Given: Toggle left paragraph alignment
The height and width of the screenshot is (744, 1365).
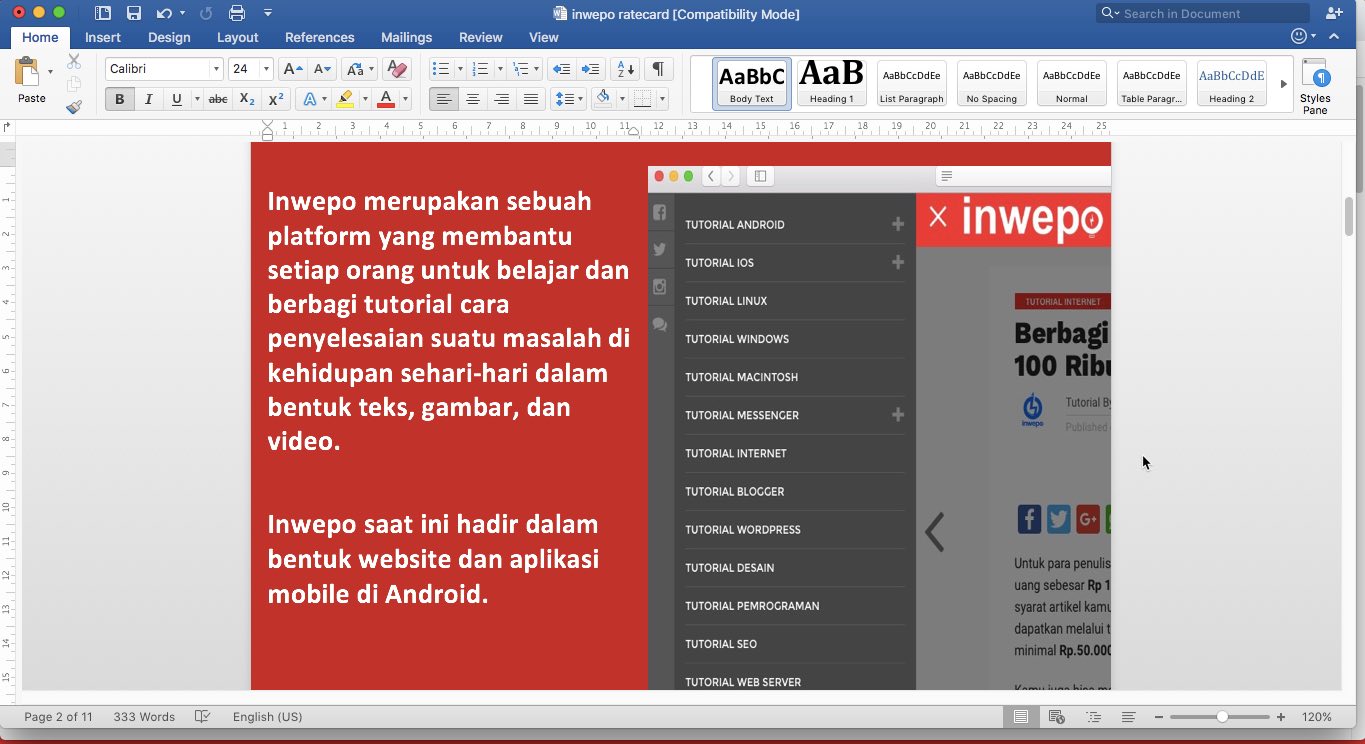Looking at the screenshot, I should coord(444,99).
